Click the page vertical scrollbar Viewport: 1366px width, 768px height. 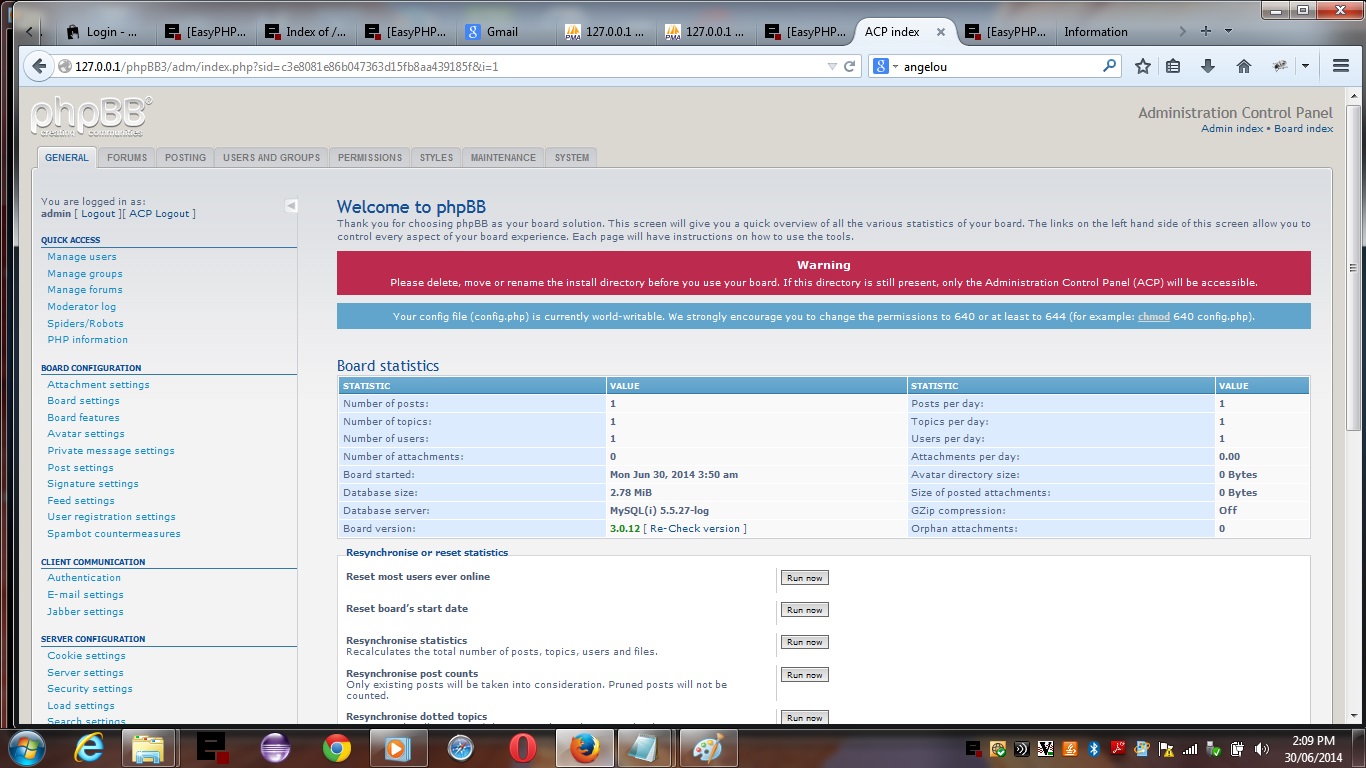coord(1353,267)
